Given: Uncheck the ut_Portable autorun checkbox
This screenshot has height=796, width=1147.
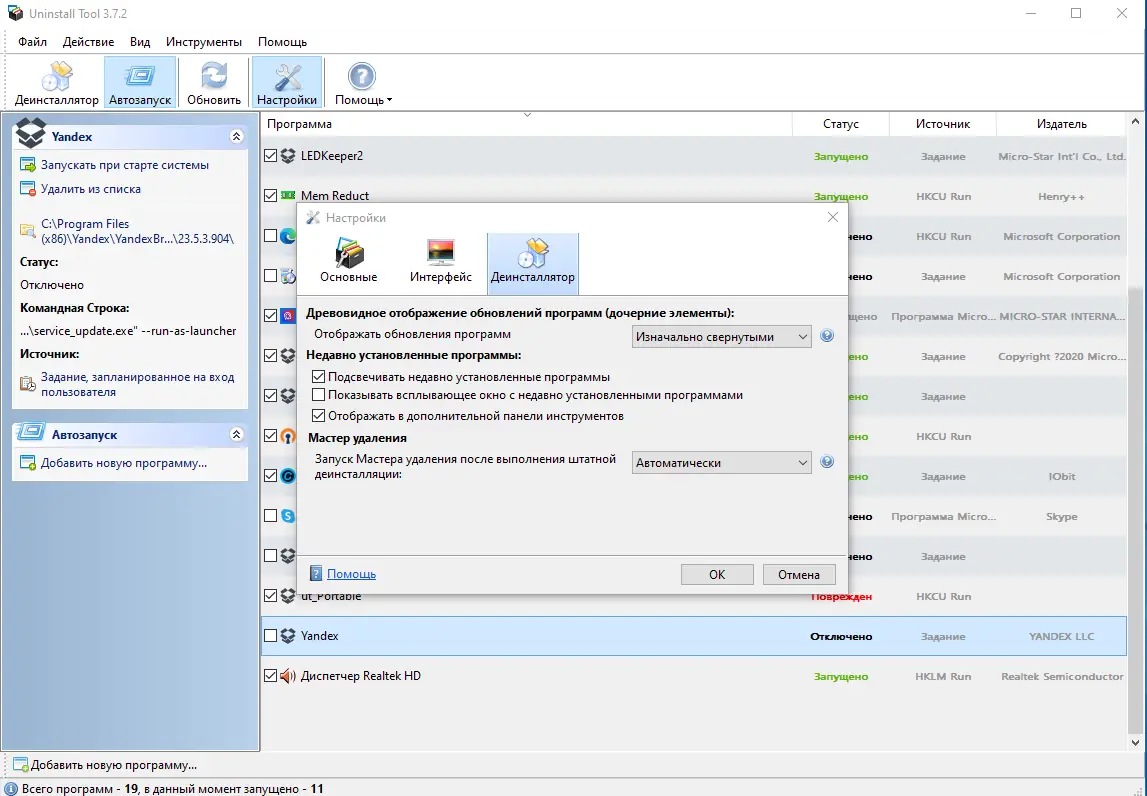Looking at the screenshot, I should pos(271,596).
